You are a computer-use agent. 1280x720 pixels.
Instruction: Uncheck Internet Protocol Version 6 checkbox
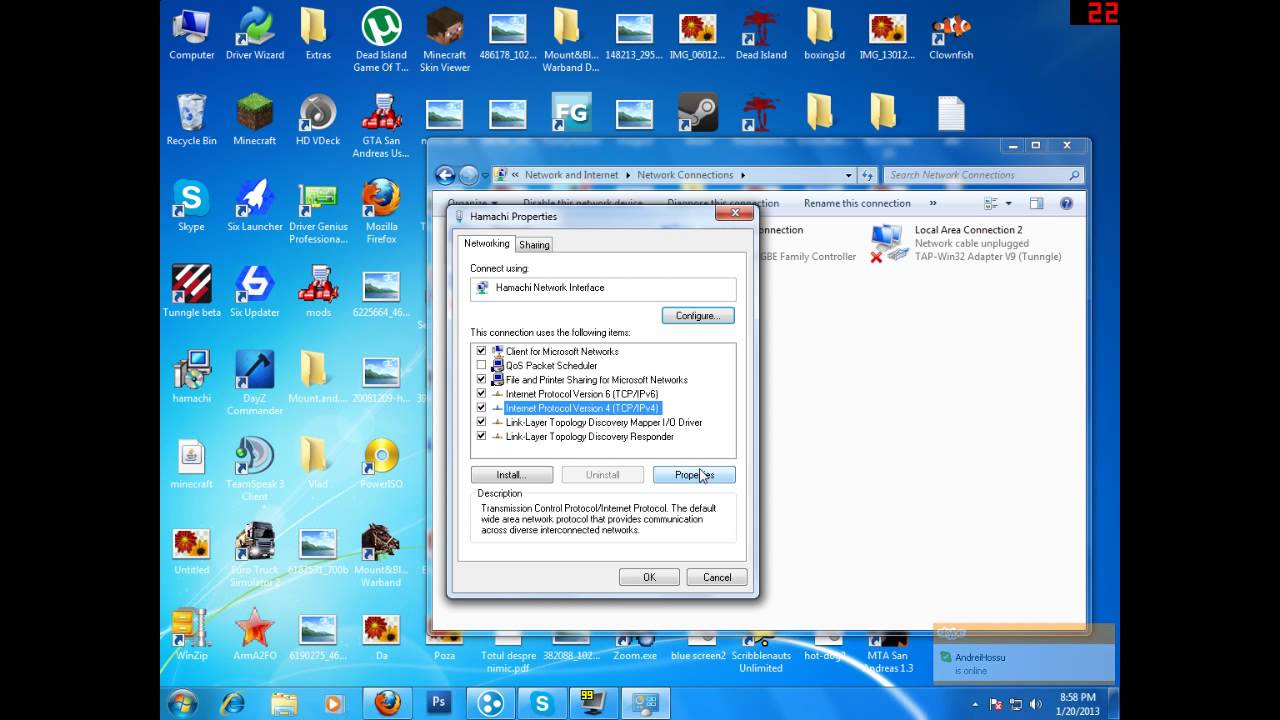pyautogui.click(x=481, y=394)
